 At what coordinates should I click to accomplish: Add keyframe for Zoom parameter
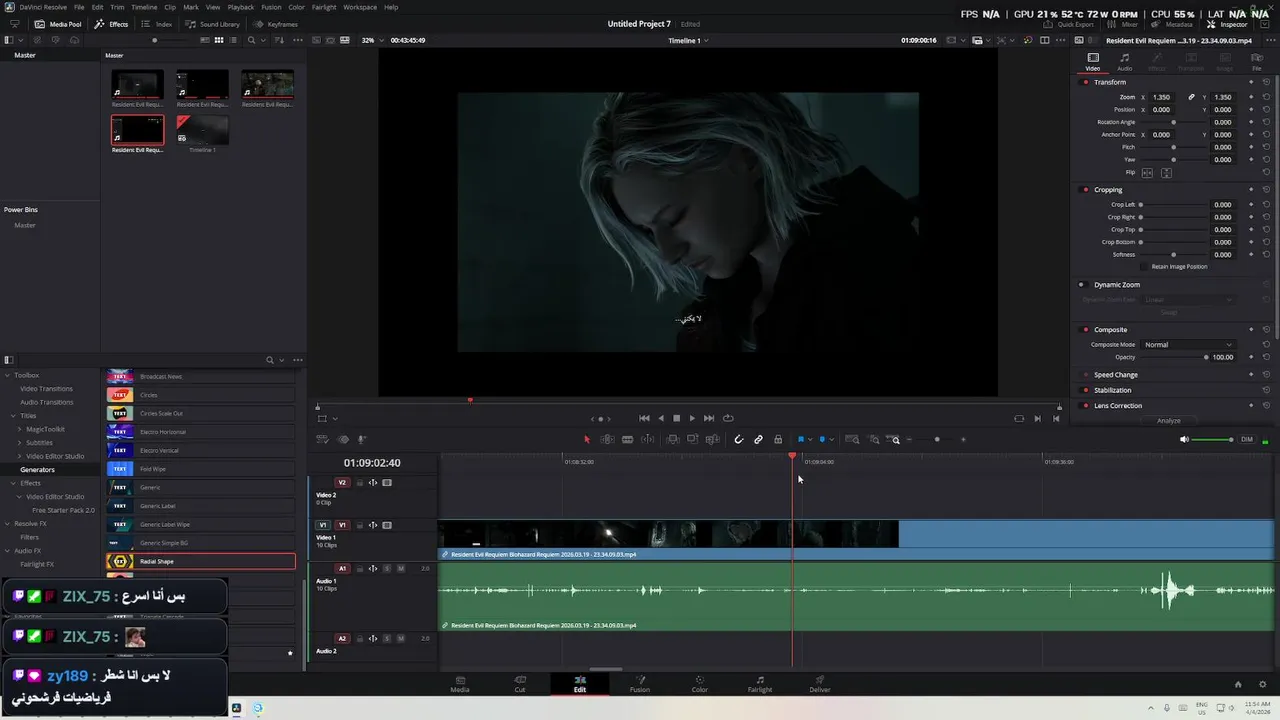tap(1251, 97)
